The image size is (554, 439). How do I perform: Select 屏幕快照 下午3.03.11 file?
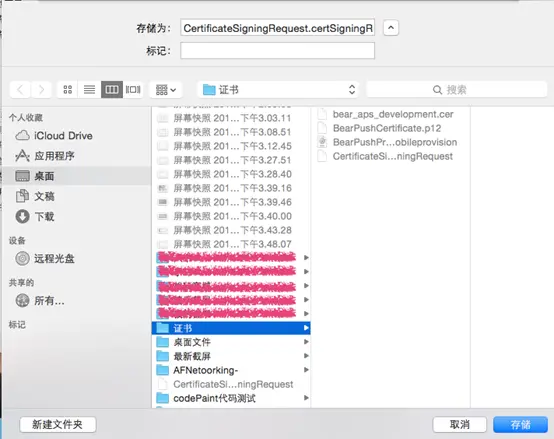[x=231, y=118]
